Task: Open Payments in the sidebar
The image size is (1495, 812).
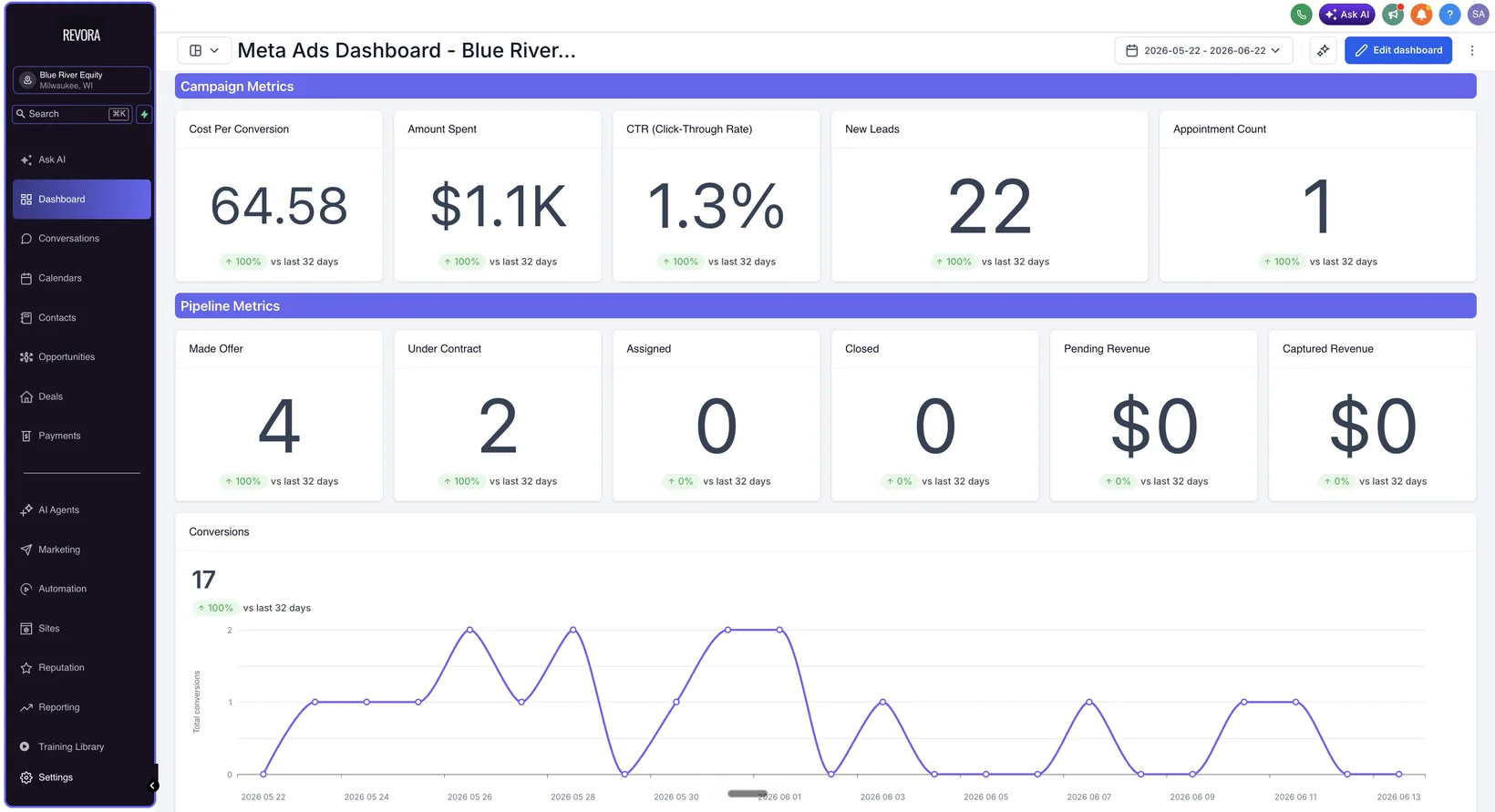Action: [82, 436]
